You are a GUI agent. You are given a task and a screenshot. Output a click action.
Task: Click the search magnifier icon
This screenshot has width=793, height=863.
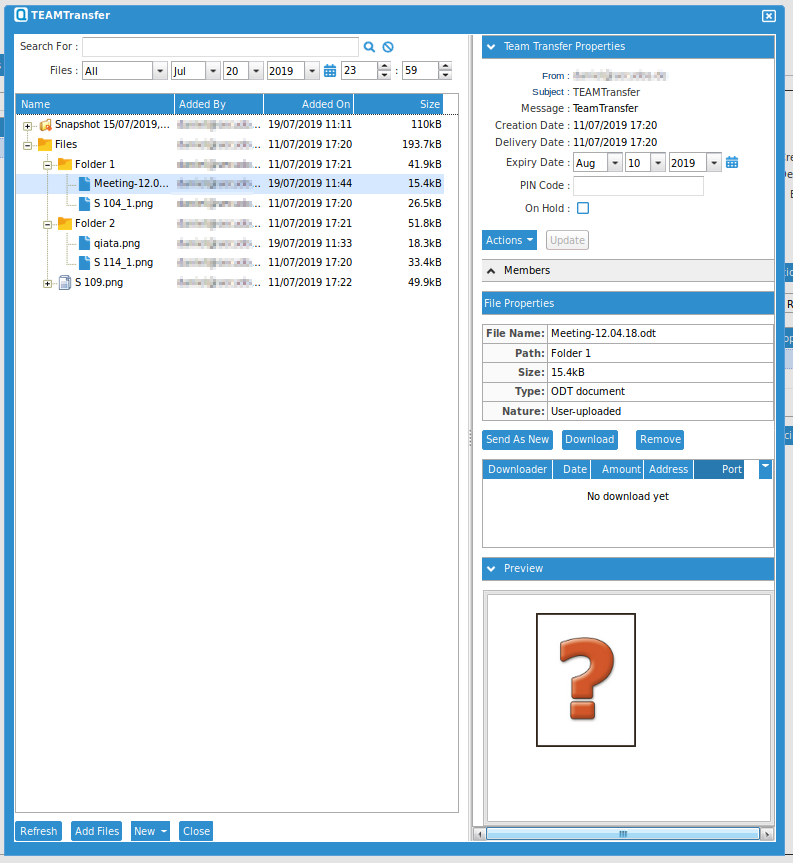point(369,47)
